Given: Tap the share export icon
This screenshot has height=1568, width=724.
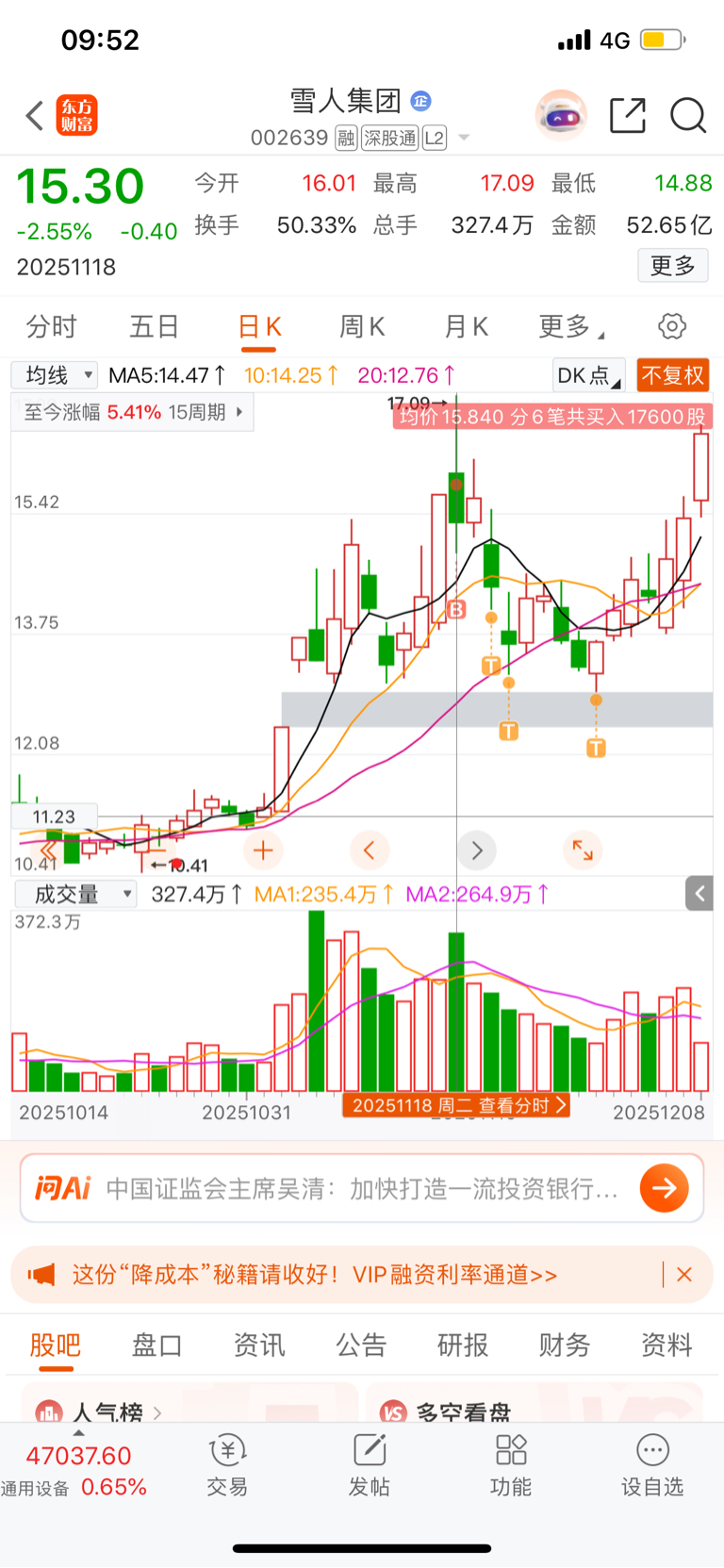Looking at the screenshot, I should coord(628,116).
